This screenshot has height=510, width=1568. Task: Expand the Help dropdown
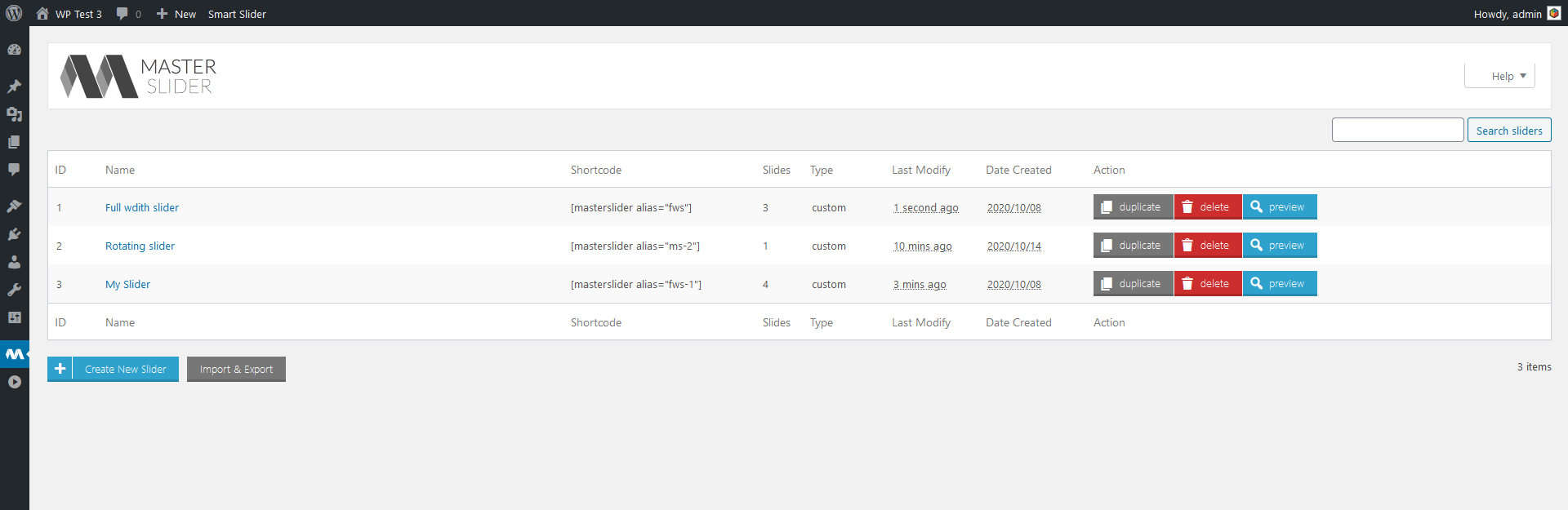1500,76
